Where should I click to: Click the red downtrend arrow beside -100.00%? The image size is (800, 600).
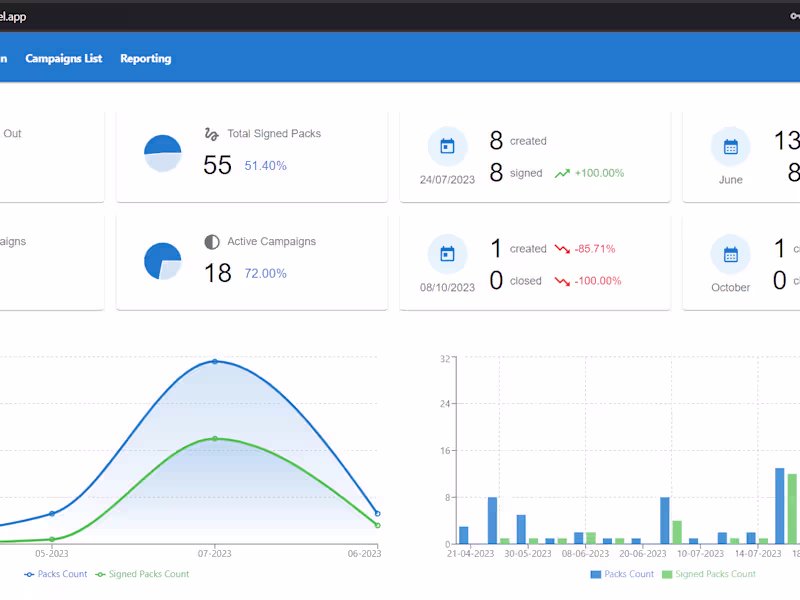point(562,281)
